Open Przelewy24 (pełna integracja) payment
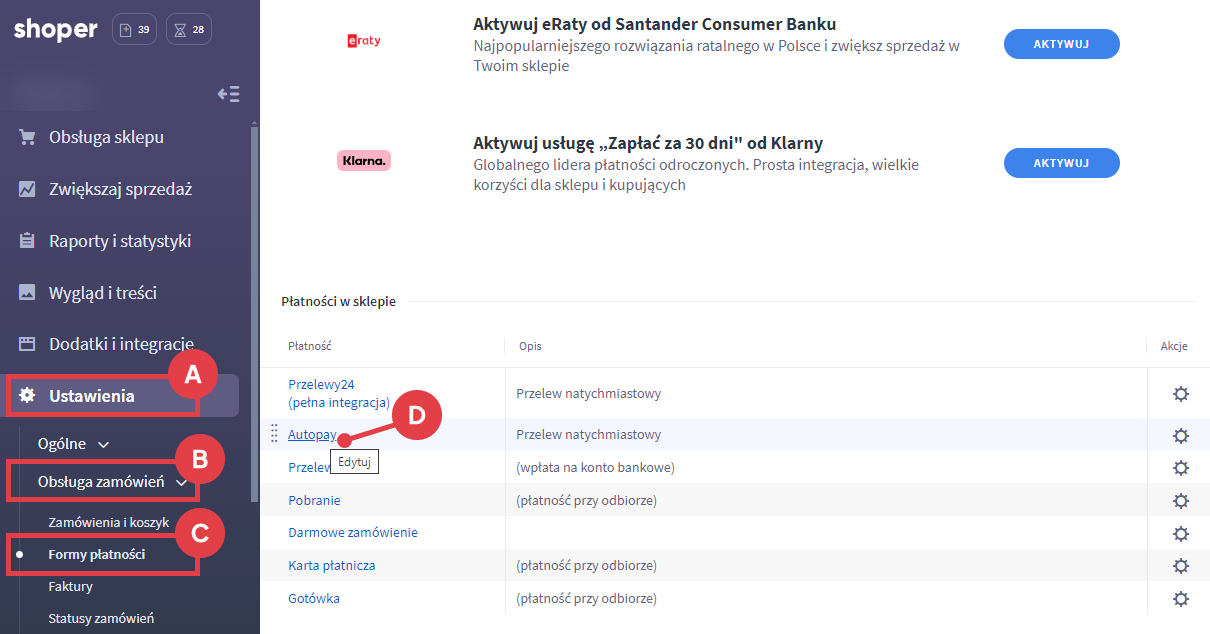Viewport: 1210px width, 634px height. pyautogui.click(x=338, y=393)
